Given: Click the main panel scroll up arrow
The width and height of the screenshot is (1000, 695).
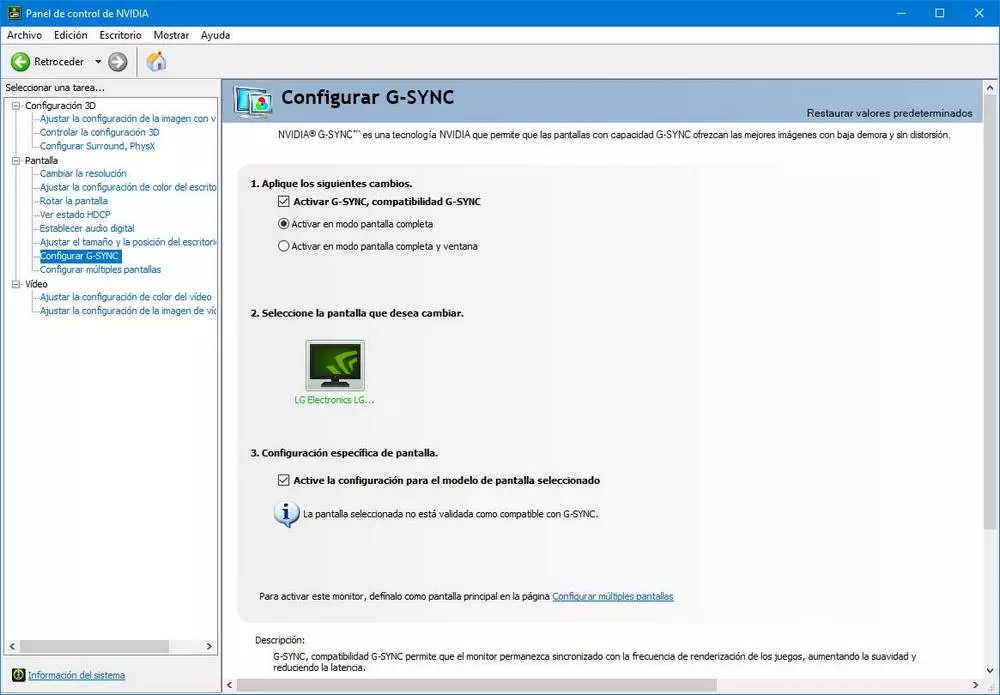Looking at the screenshot, I should tap(990, 88).
